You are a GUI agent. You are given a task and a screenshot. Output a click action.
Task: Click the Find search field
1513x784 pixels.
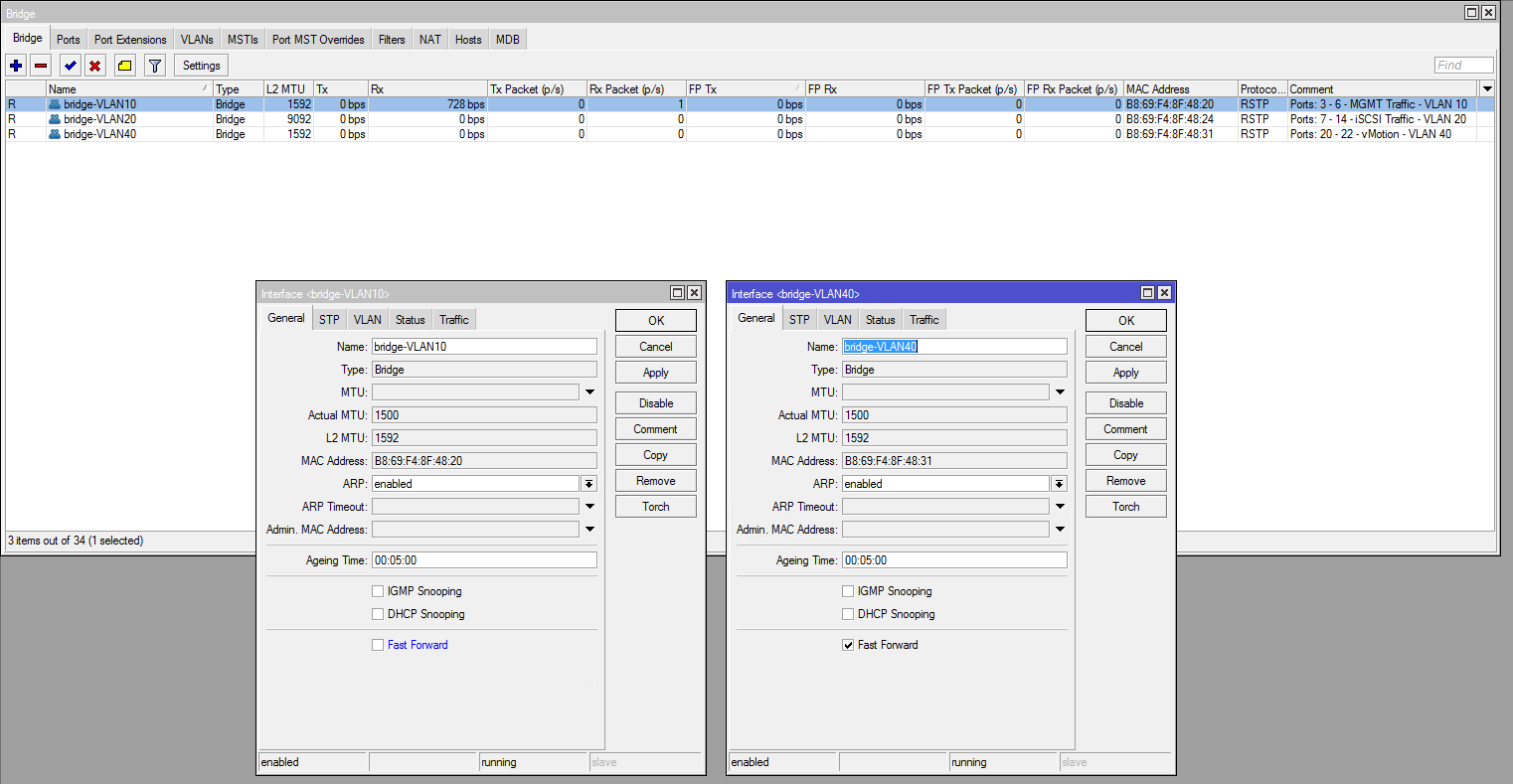(1463, 66)
